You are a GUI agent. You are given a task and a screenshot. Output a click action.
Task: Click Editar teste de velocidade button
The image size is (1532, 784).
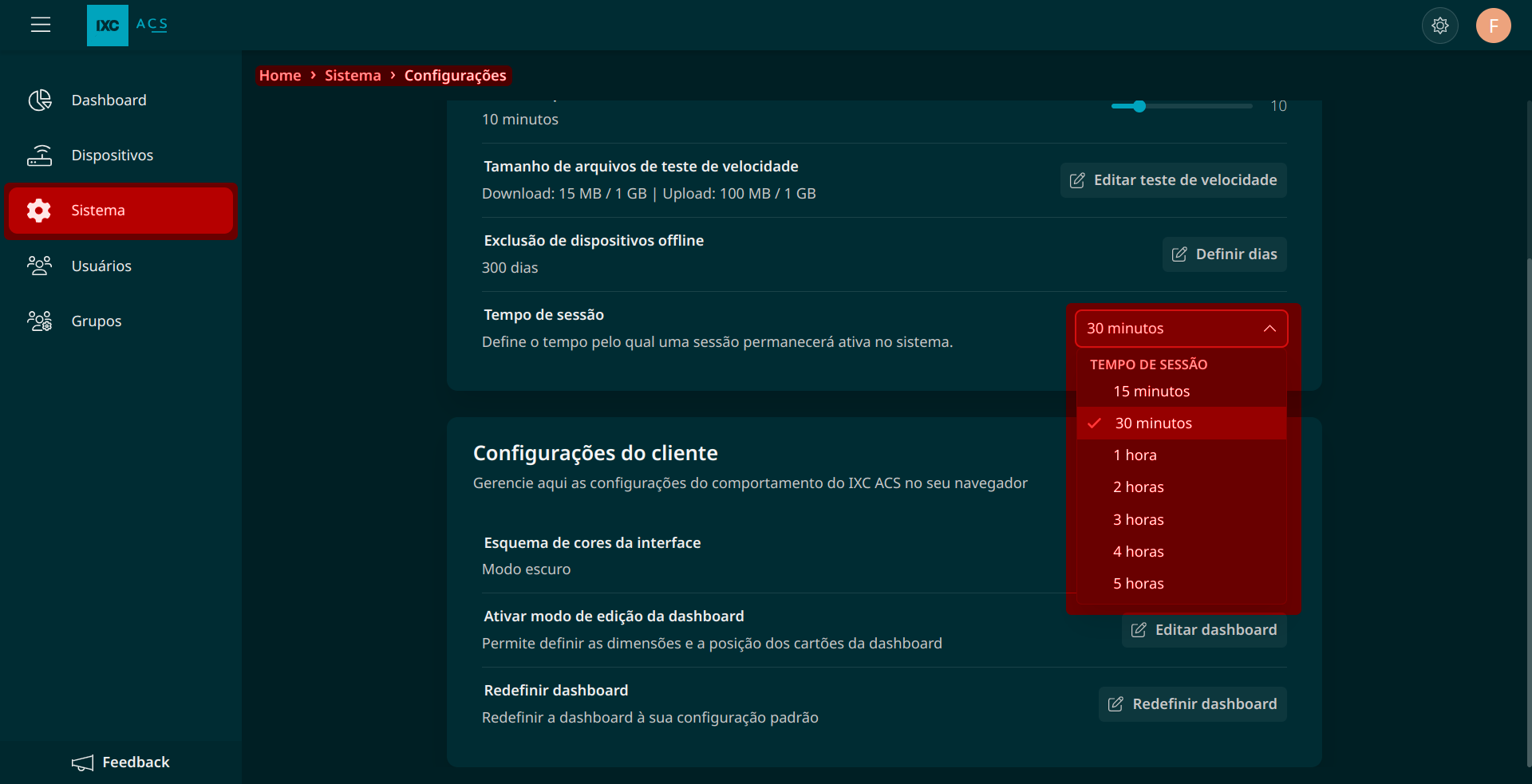click(1173, 180)
